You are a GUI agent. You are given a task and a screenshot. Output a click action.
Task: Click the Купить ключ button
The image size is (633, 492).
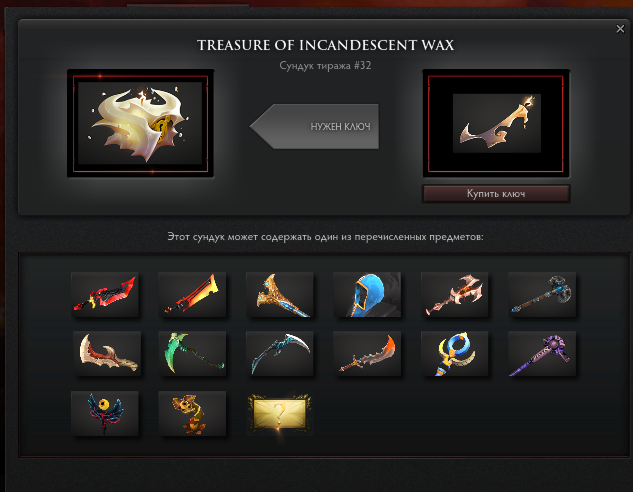[496, 193]
